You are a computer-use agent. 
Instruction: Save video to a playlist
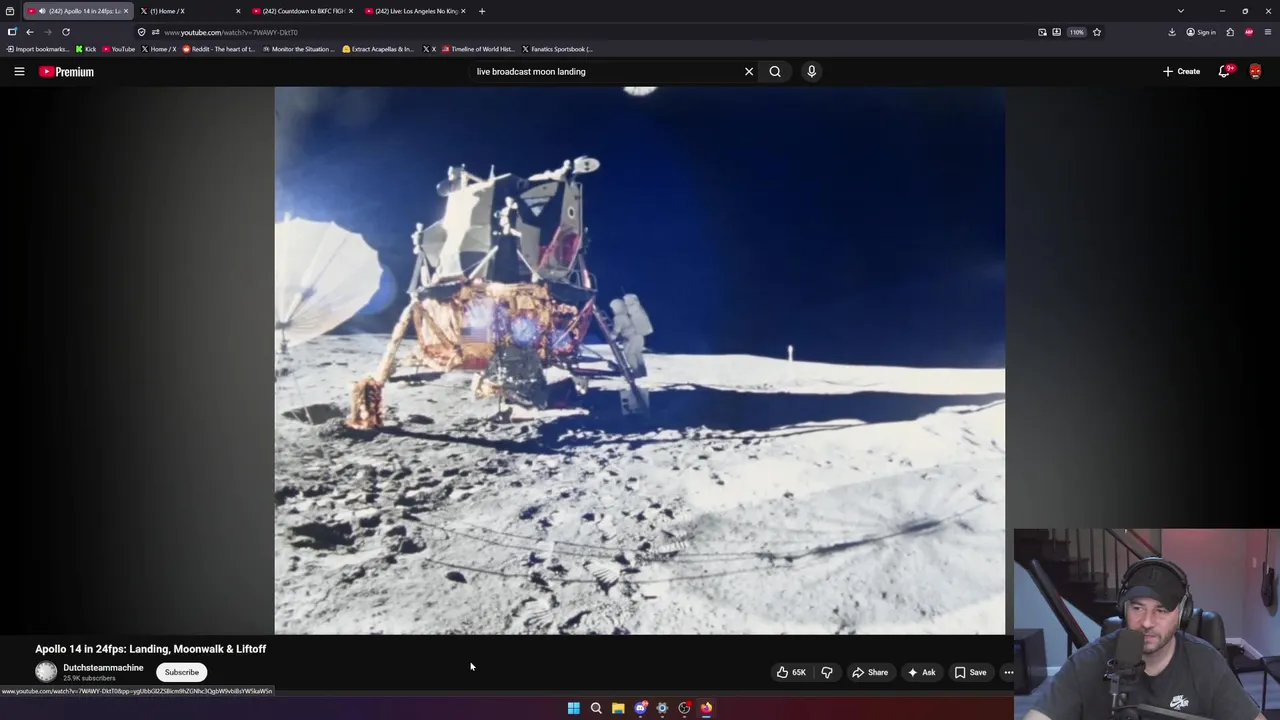tap(970, 672)
